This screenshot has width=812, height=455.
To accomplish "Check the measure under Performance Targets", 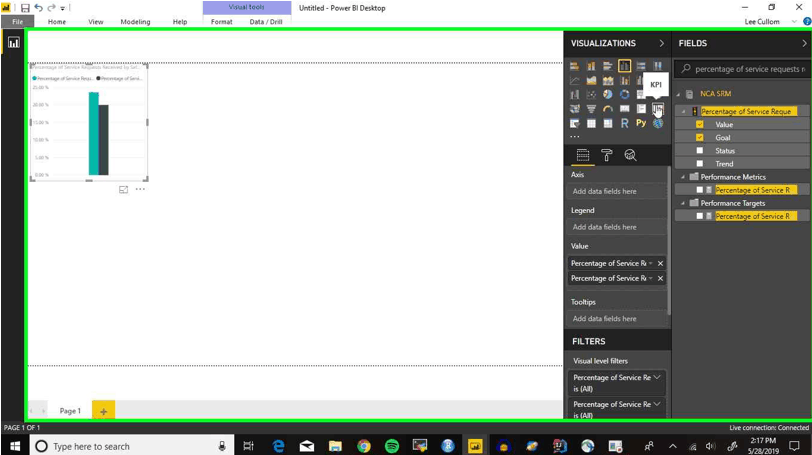I will click(700, 216).
